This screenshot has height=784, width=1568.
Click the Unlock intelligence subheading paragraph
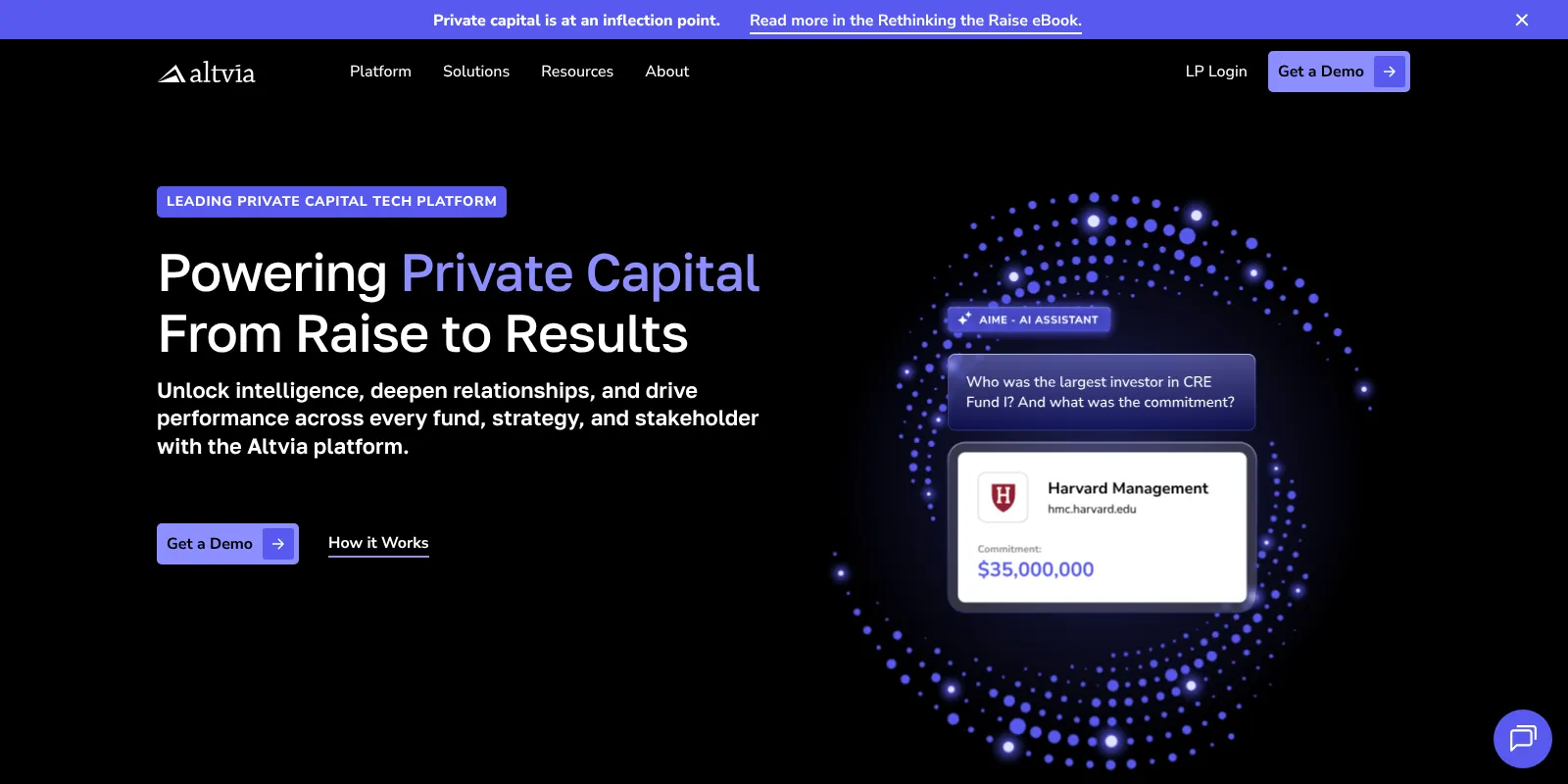click(458, 418)
